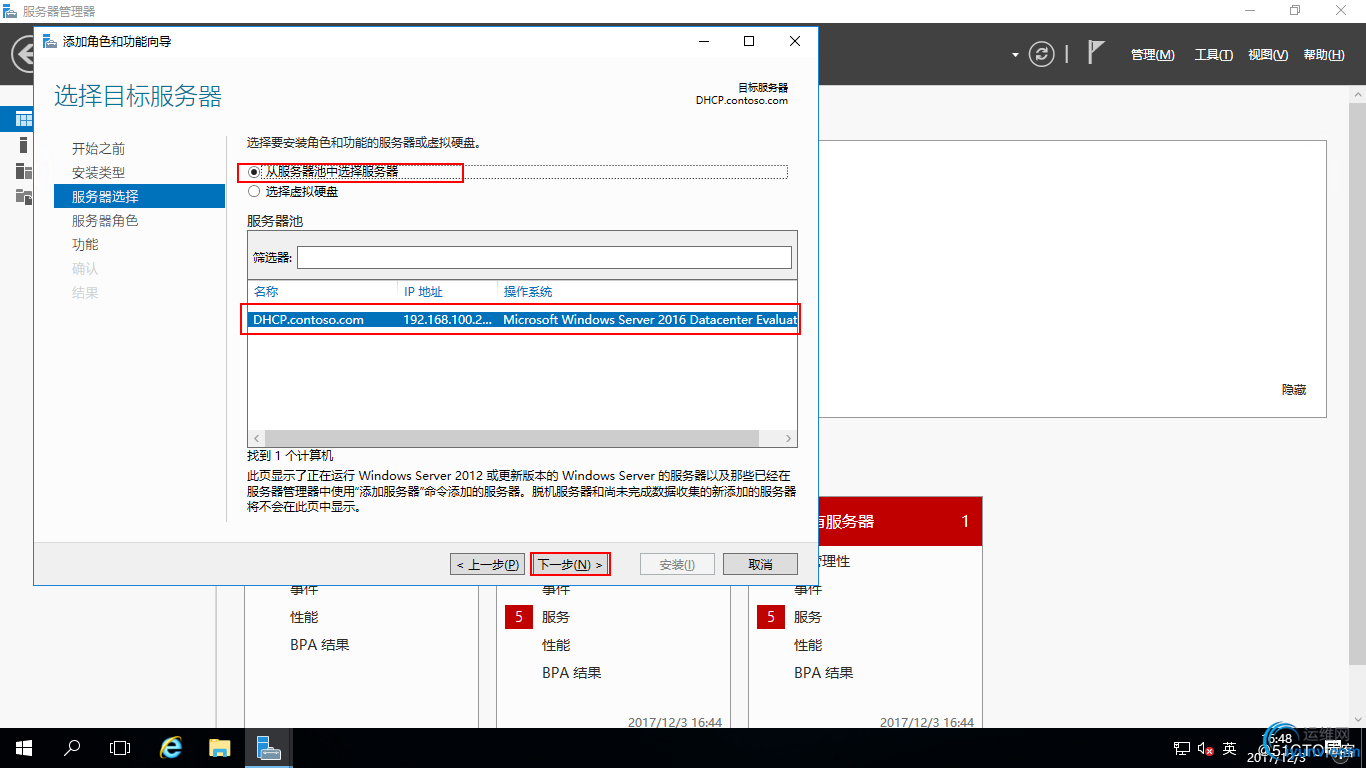
Task: Click 服务 in the 所有服务器 tile
Action: tap(808, 617)
